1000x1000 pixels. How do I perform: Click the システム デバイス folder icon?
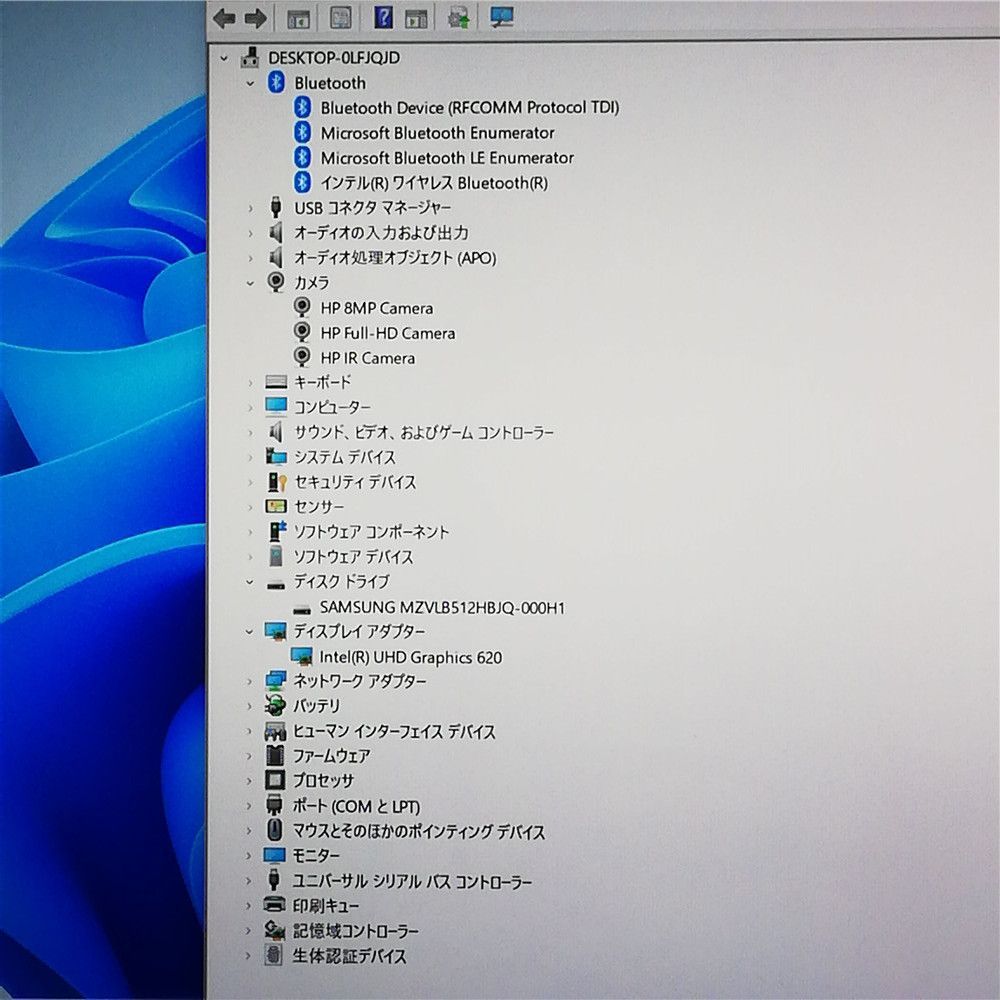[276, 456]
